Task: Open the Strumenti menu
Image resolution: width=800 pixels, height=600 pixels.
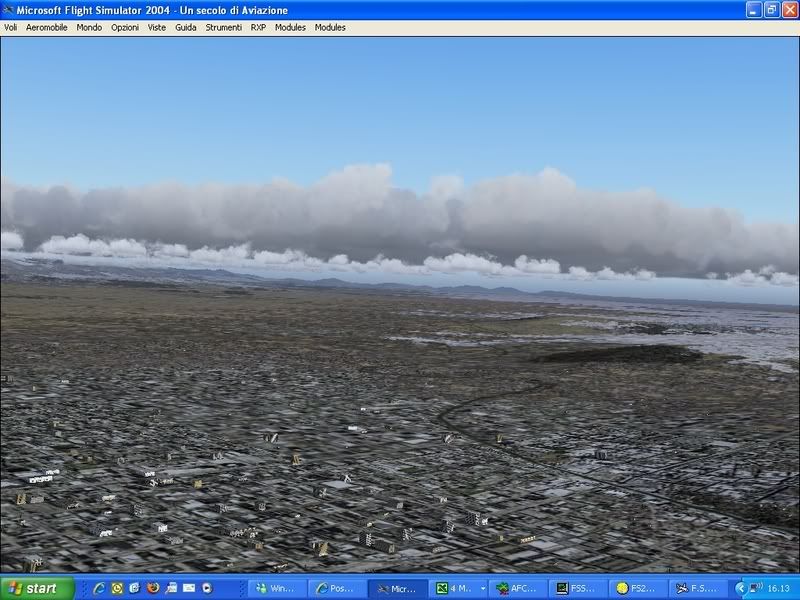Action: pyautogui.click(x=223, y=28)
